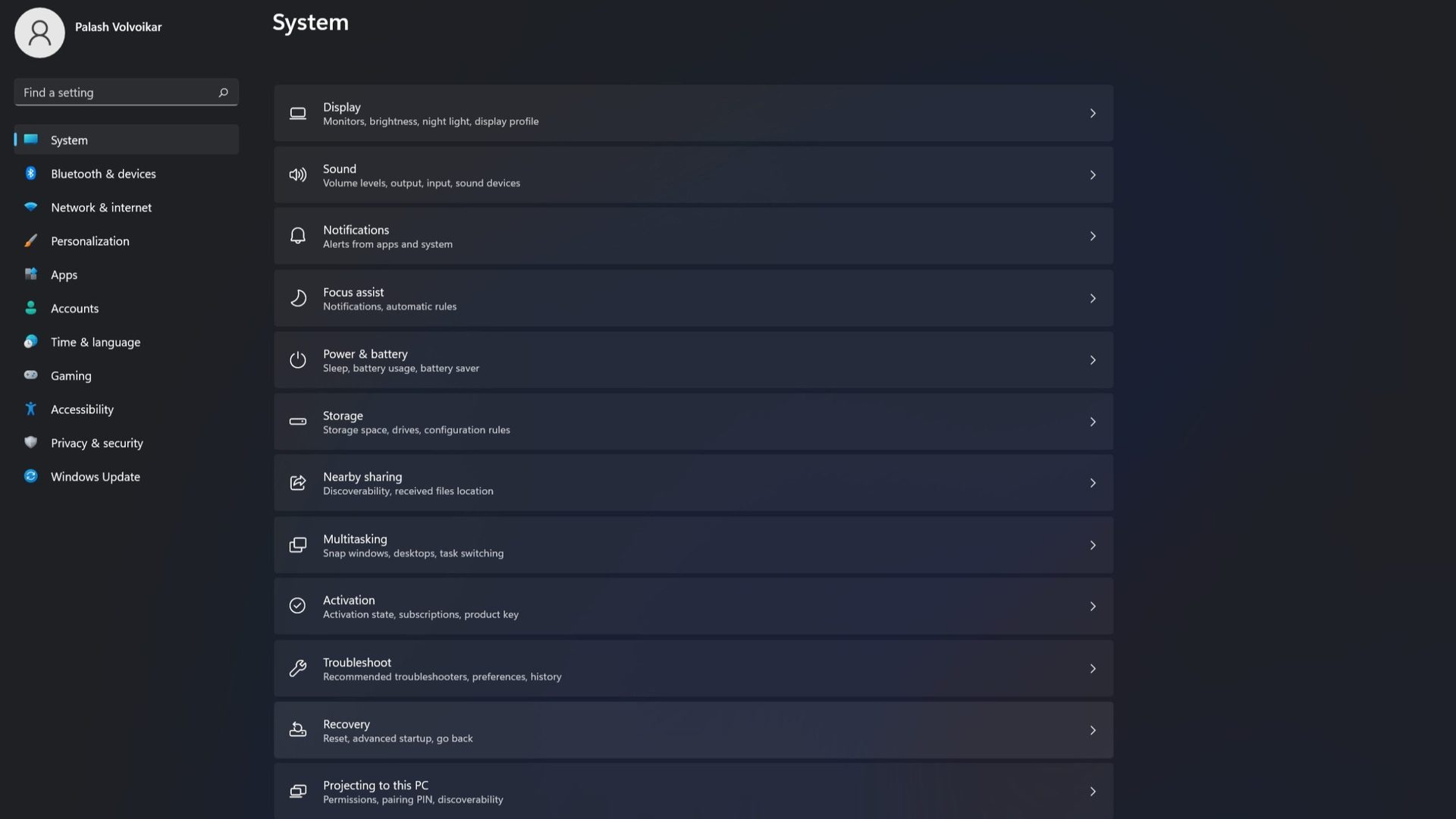Open Focus assist automatic rules
Image resolution: width=1456 pixels, height=819 pixels.
pos(694,298)
